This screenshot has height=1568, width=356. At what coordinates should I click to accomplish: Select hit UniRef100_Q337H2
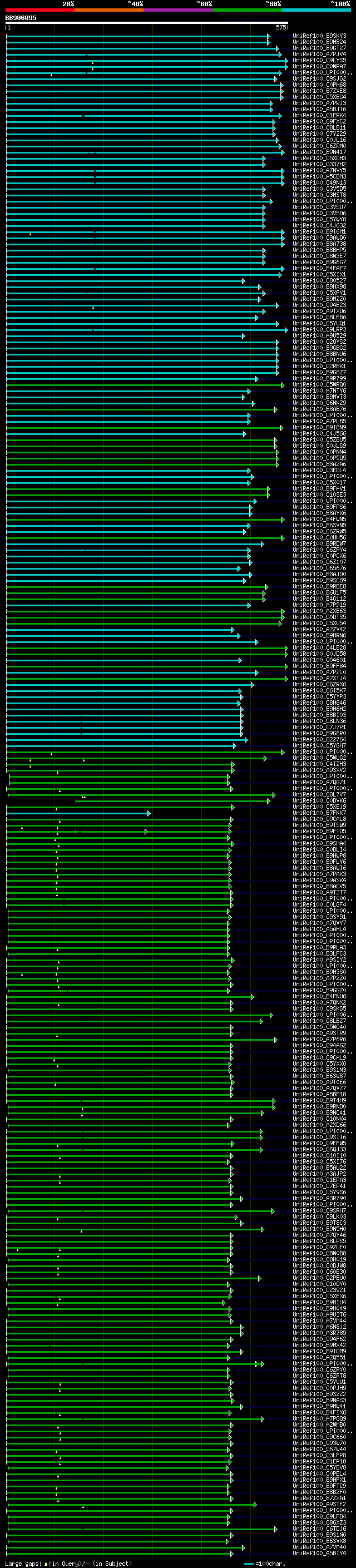click(319, 164)
